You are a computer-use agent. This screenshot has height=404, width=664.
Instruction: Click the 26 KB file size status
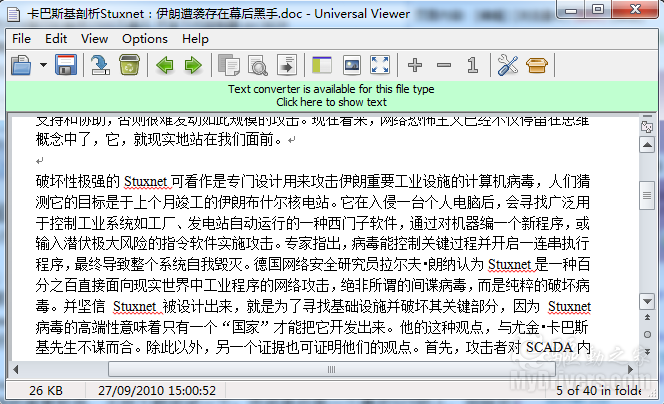pyautogui.click(x=46, y=390)
